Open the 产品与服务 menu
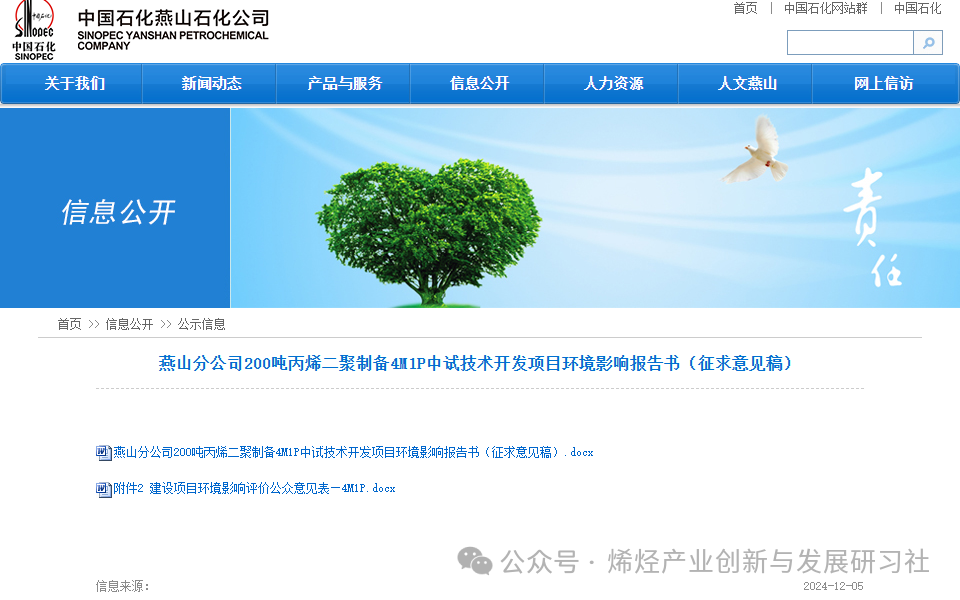The image size is (960, 600). [345, 83]
